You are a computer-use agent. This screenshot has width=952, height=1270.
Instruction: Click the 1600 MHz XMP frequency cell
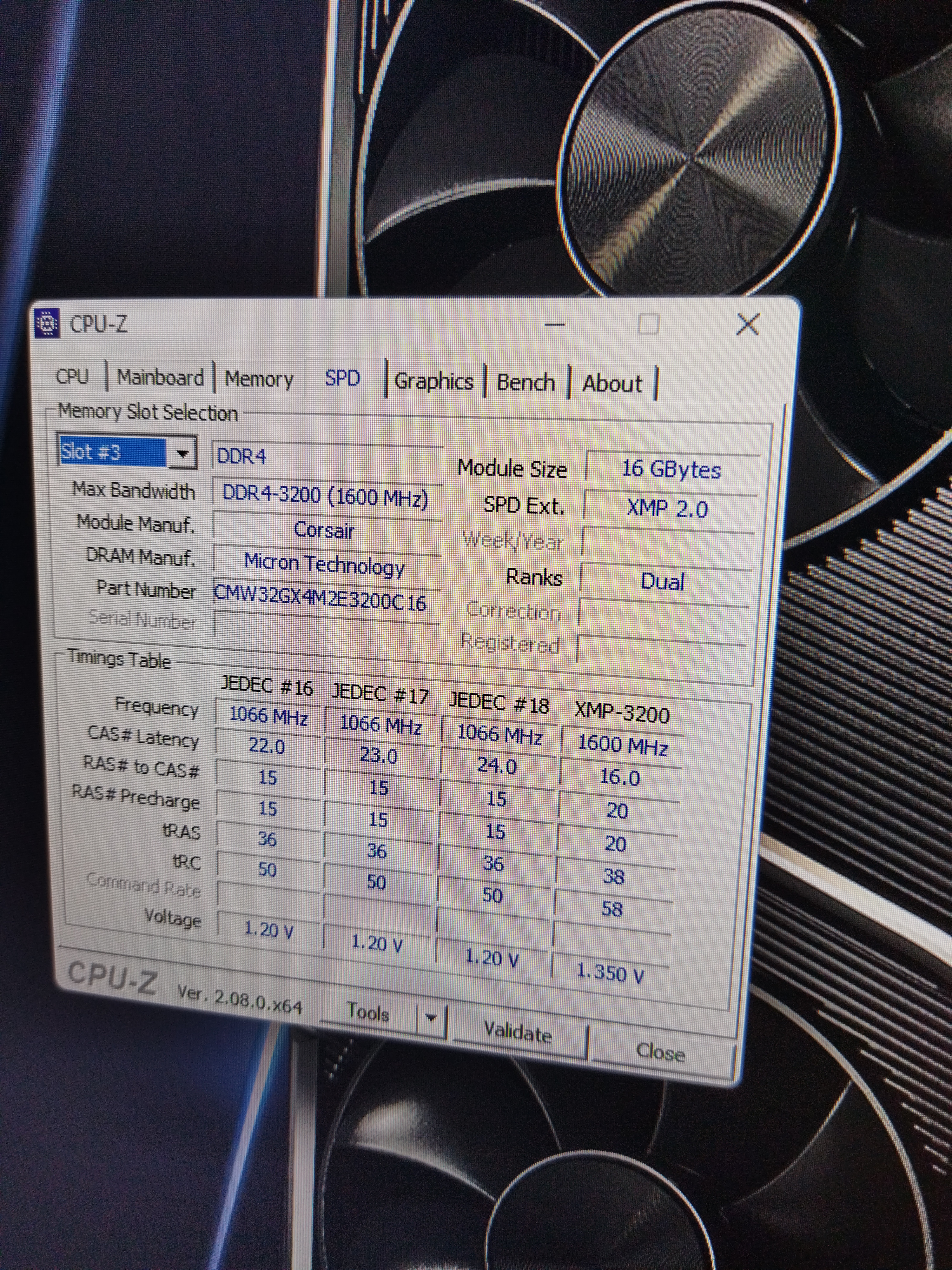(x=623, y=745)
